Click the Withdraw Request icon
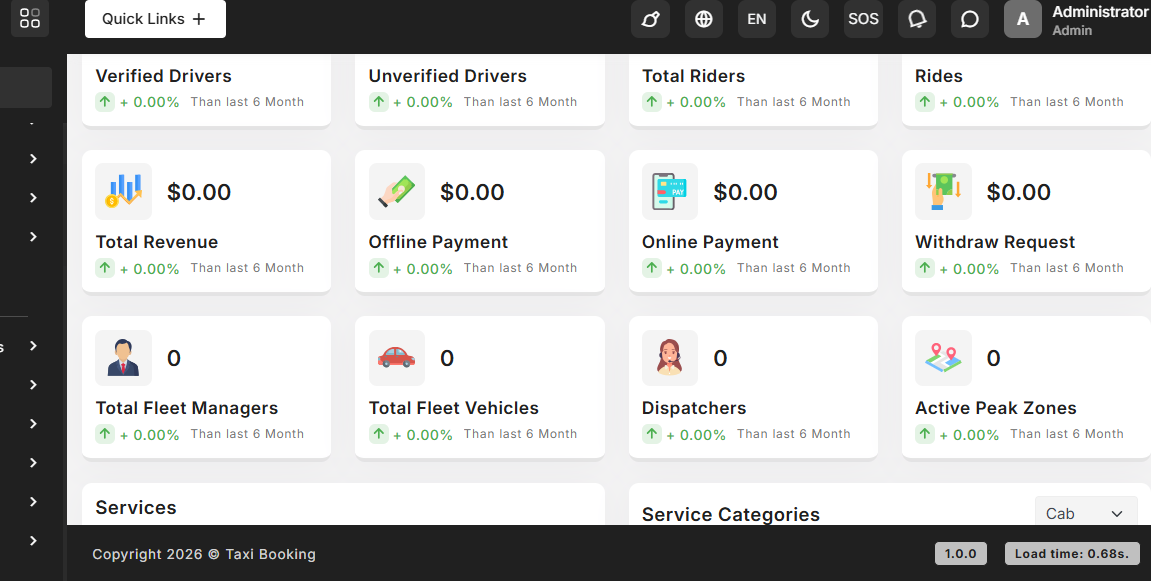1151x581 pixels. [943, 192]
